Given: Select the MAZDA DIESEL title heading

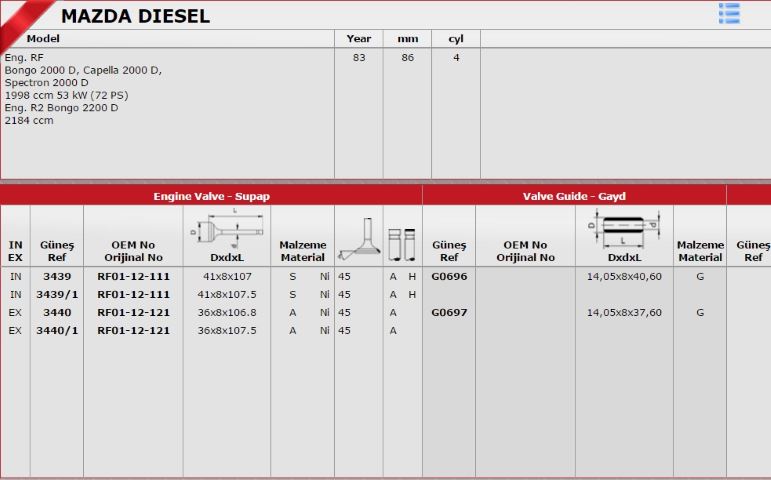Looking at the screenshot, I should pos(135,16).
